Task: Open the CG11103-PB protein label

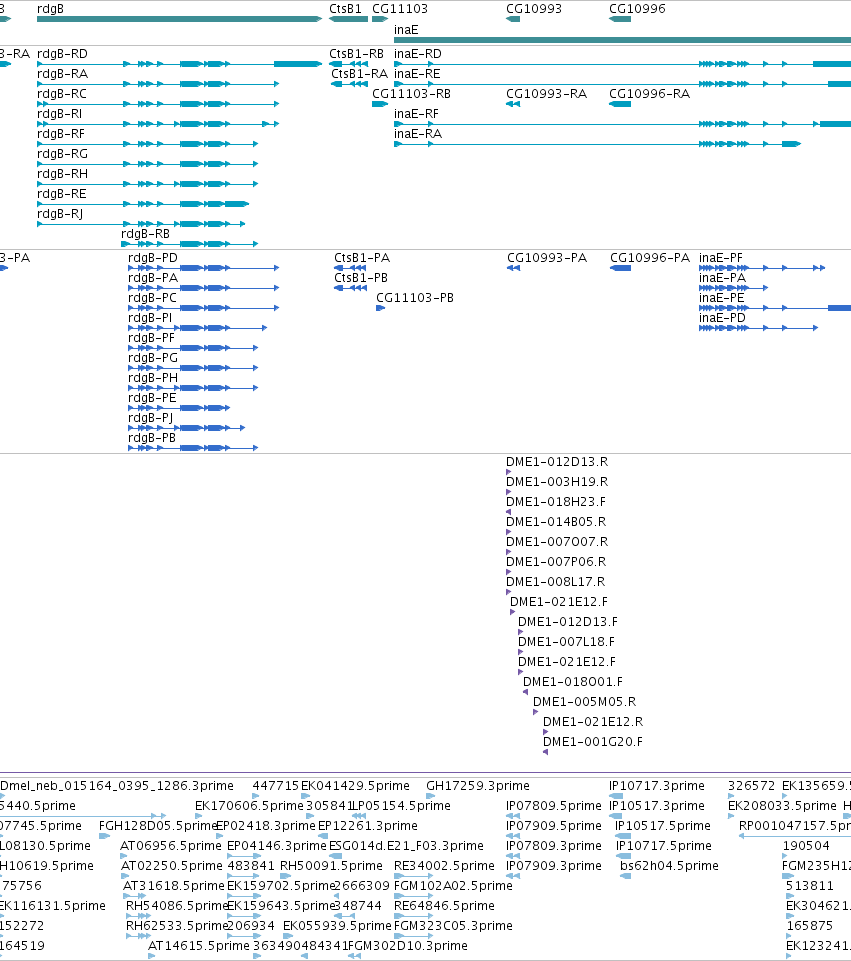Action: tap(415, 297)
